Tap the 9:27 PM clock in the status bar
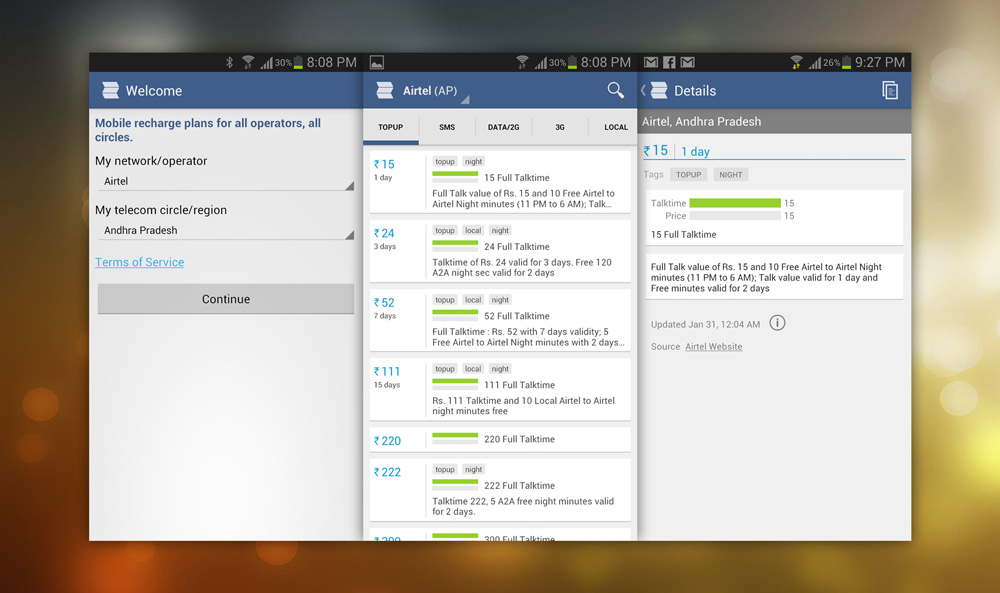This screenshot has width=1000, height=593. (880, 62)
